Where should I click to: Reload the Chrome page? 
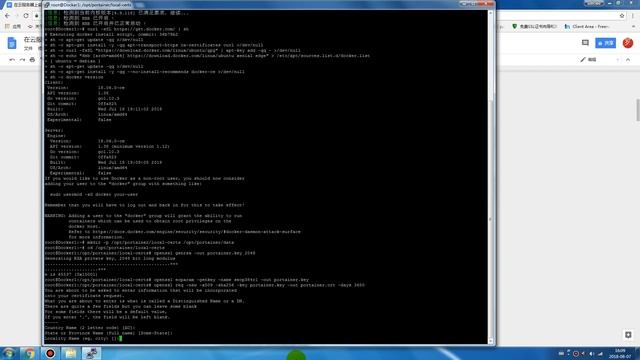click(x=26, y=16)
